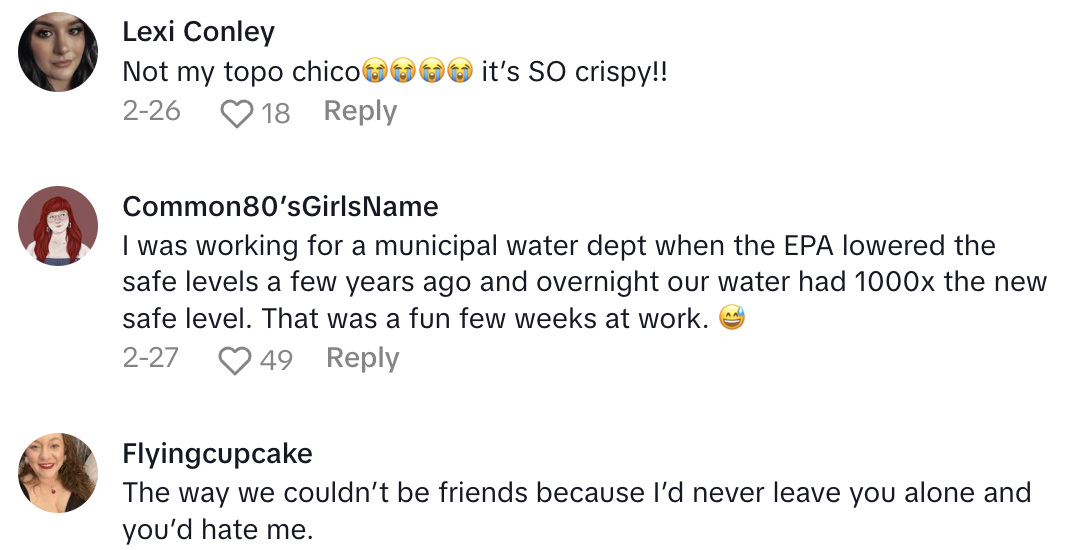View Flyingcupcake's profile photo
1072x550 pixels.
click(x=59, y=472)
